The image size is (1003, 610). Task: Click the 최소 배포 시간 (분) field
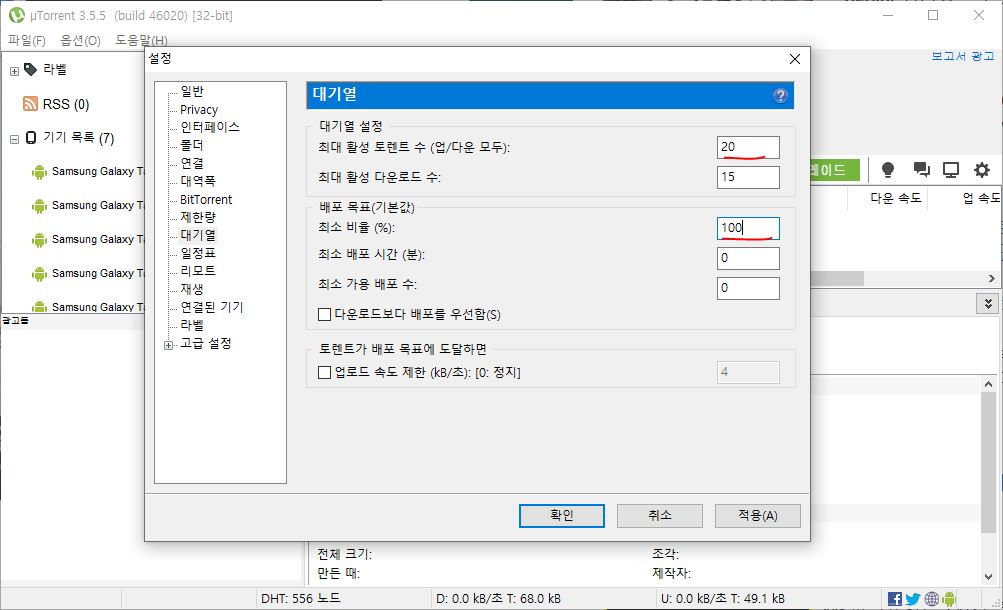[x=748, y=258]
